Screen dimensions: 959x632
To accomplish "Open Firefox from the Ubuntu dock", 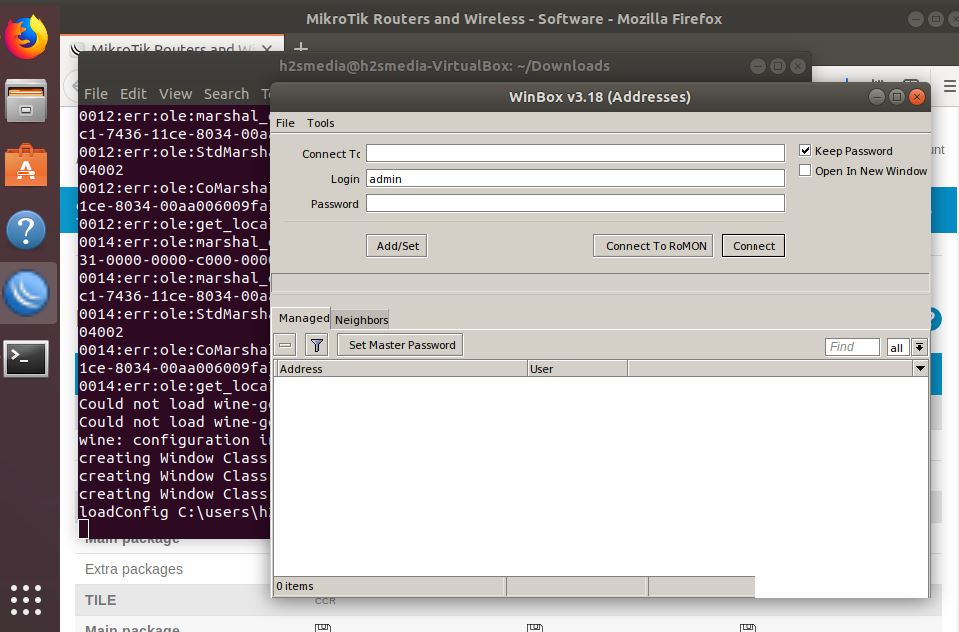I will point(26,37).
